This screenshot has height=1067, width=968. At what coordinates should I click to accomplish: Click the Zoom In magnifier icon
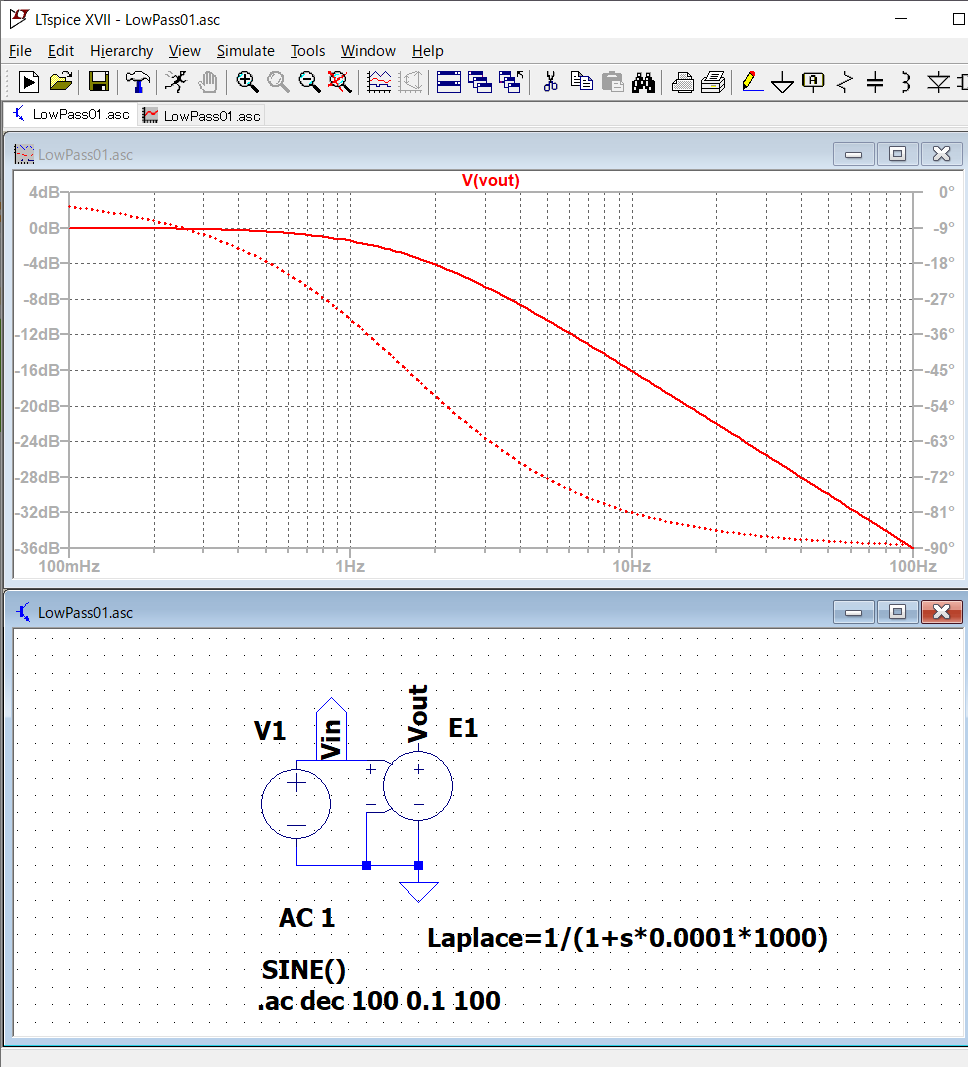[247, 82]
